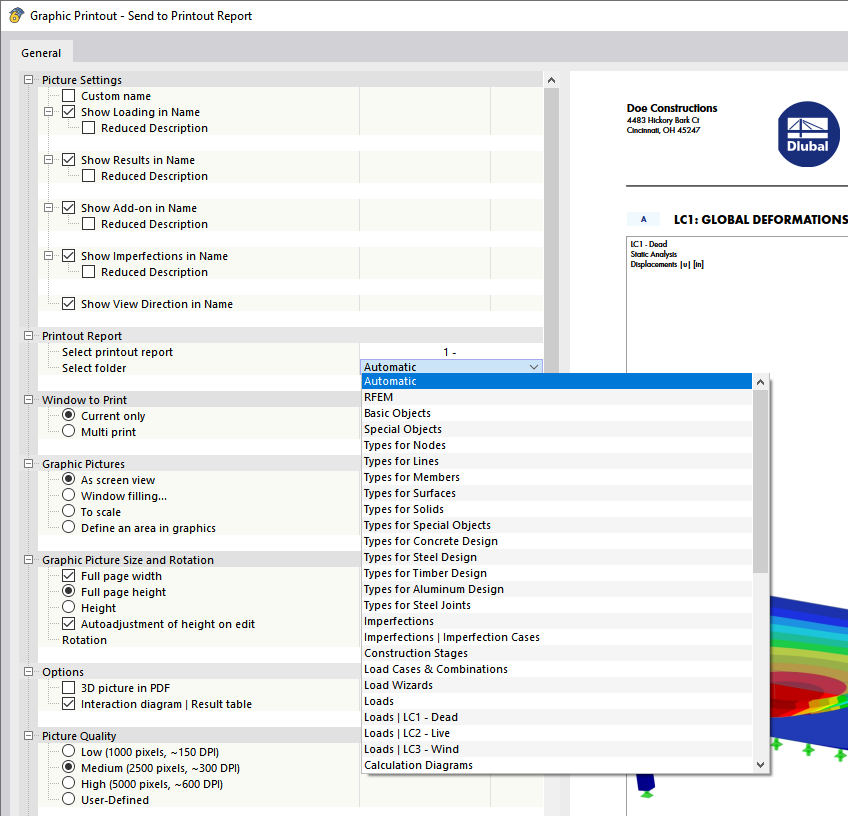Click the Graphic Printout icon in title bar
Screen dimensions: 848x816
point(14,15)
